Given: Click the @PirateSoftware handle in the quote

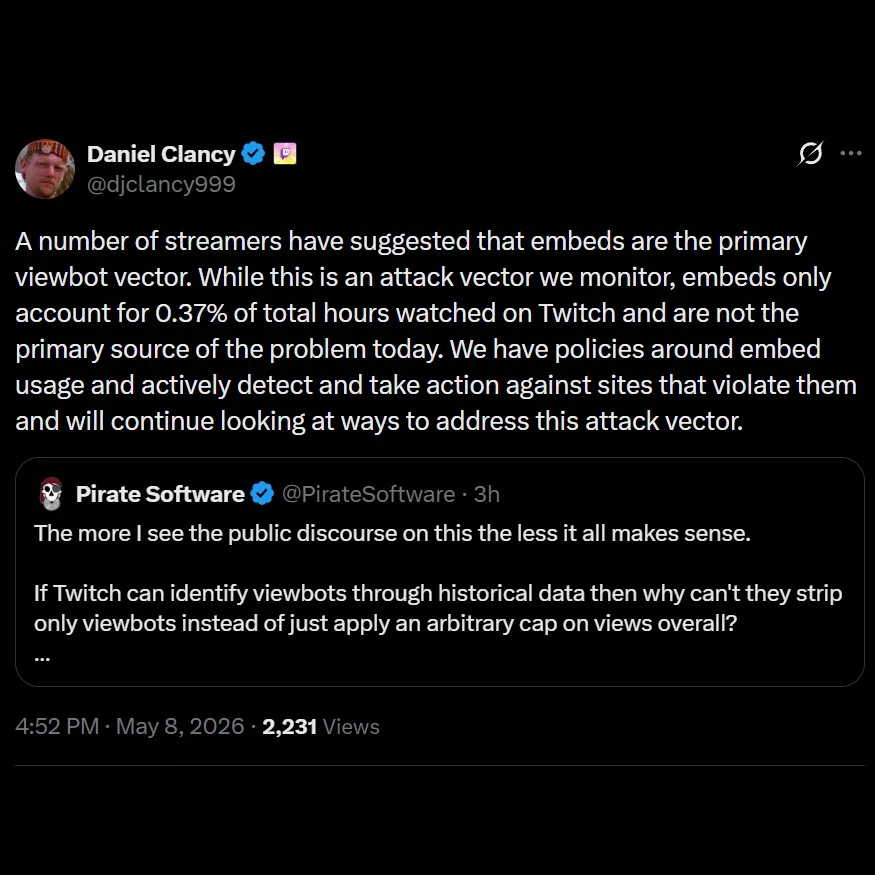Looking at the screenshot, I should click(x=368, y=494).
